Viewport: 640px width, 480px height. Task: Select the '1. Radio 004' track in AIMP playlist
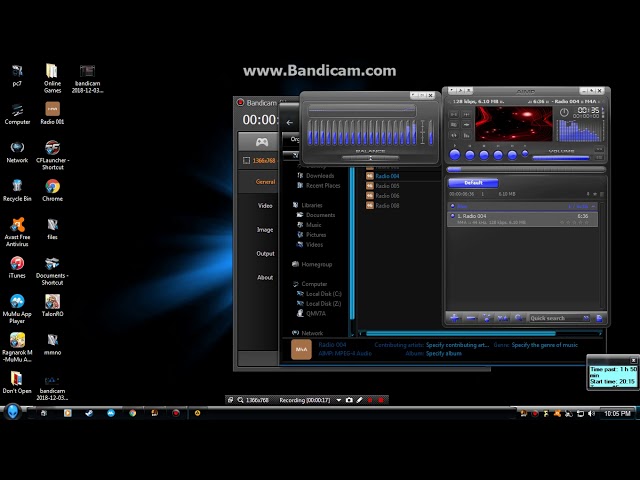click(x=522, y=219)
